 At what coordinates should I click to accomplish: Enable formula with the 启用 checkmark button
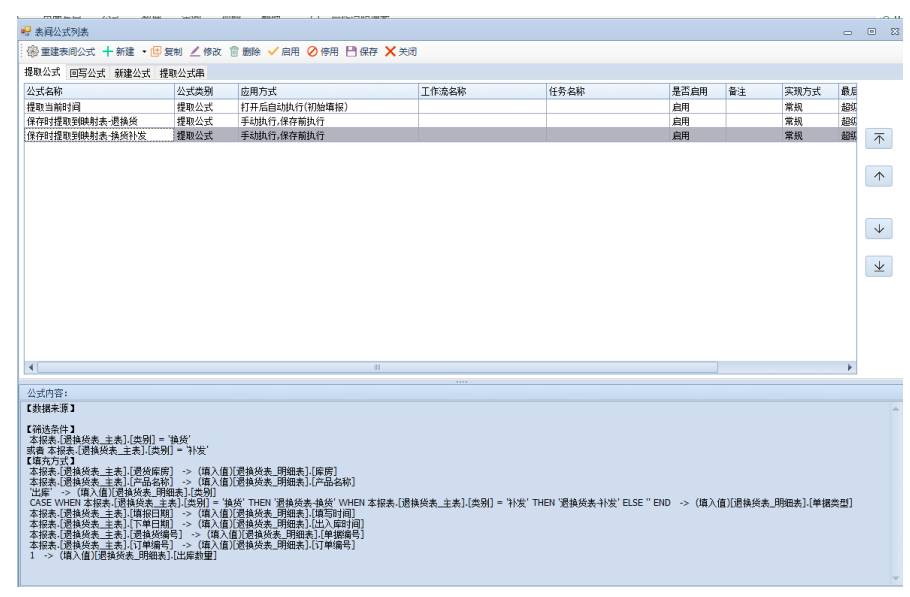(283, 51)
